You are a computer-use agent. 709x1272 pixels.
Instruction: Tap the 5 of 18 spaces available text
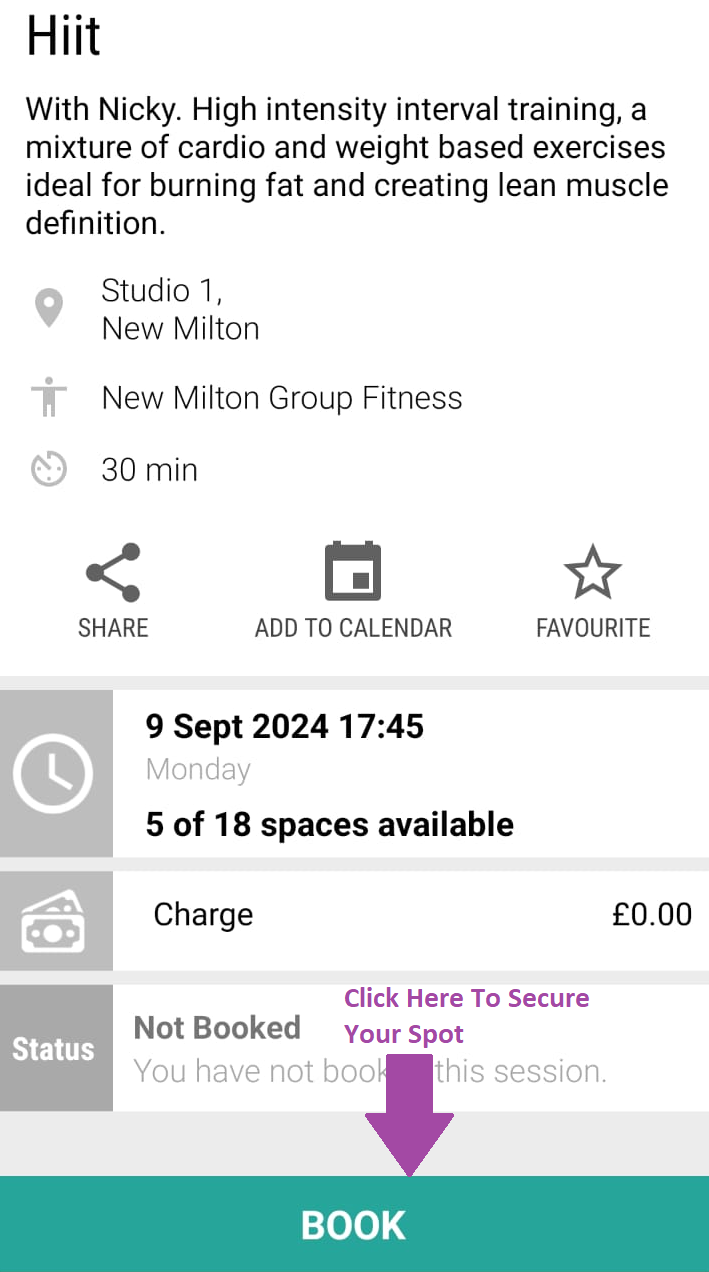coord(330,824)
